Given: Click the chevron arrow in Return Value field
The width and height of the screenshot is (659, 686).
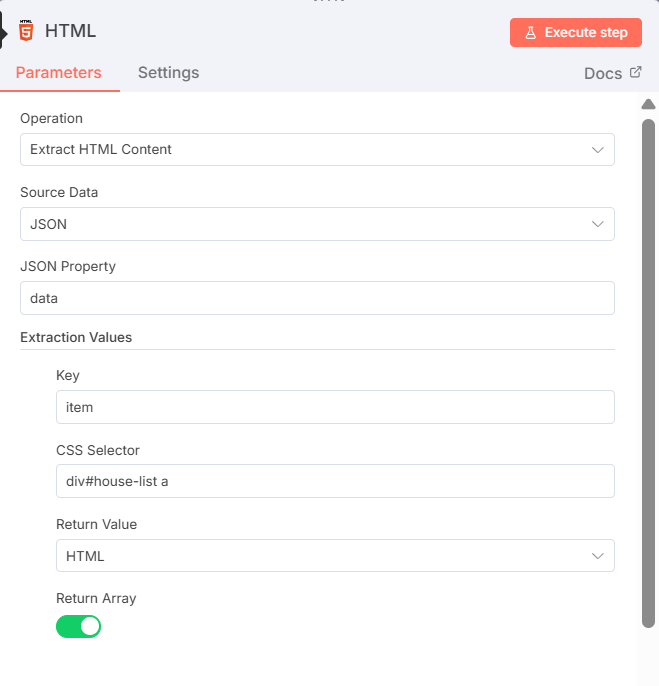Looking at the screenshot, I should (598, 556).
